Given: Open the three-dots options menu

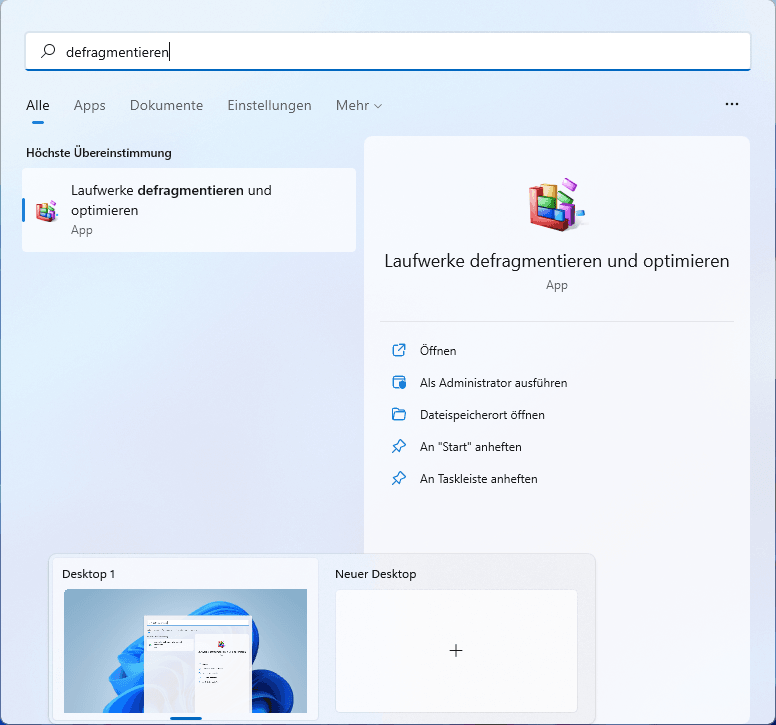Looking at the screenshot, I should point(732,104).
